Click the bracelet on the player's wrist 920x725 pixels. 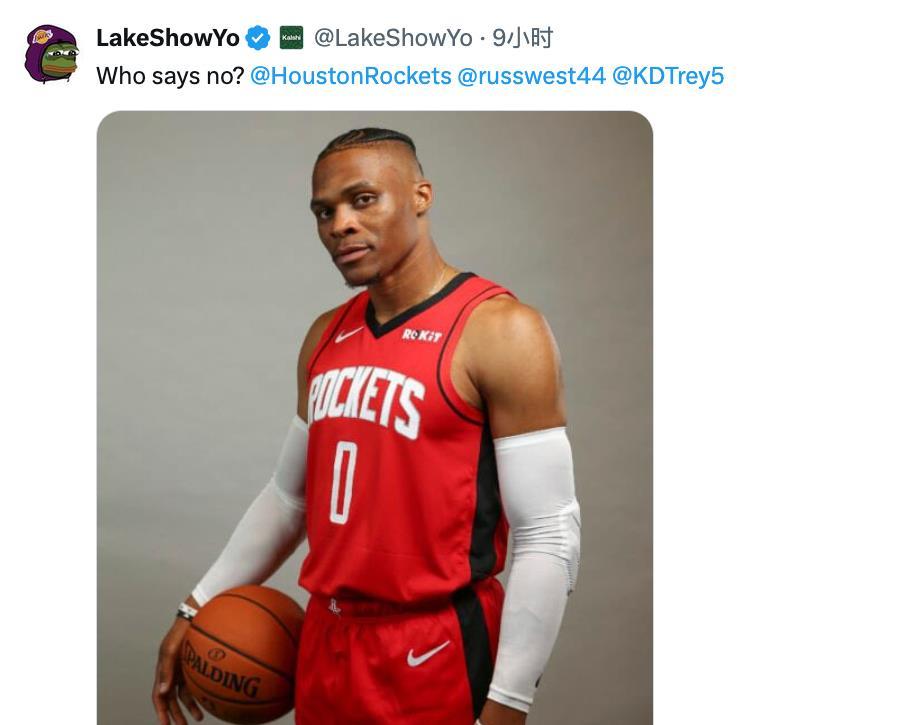[x=187, y=611]
